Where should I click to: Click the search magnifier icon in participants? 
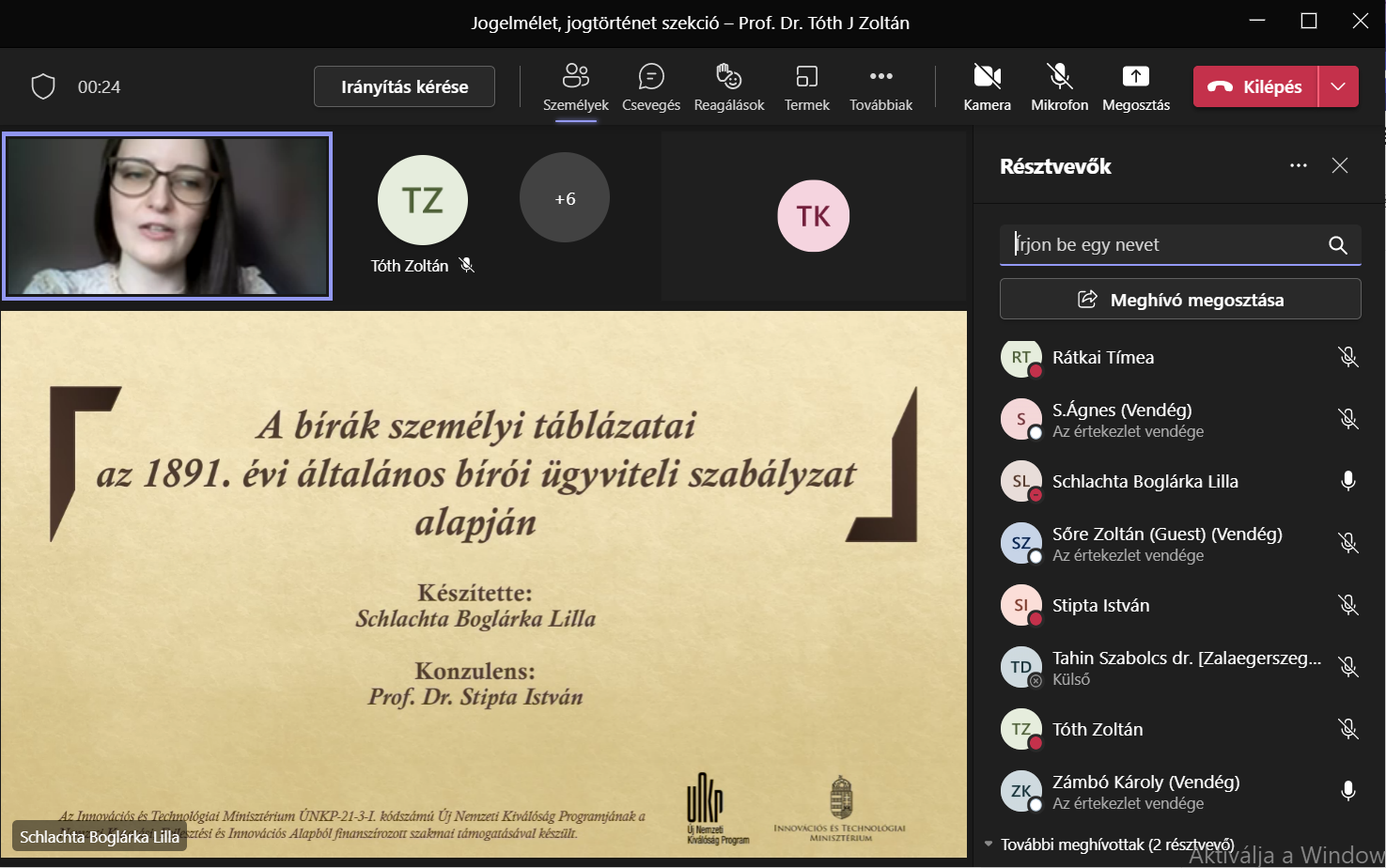1338,245
